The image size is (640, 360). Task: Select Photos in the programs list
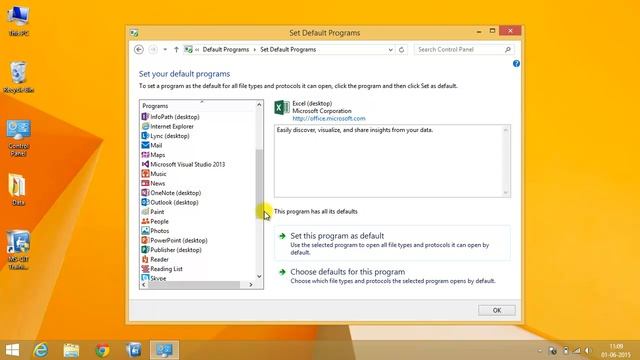point(155,231)
